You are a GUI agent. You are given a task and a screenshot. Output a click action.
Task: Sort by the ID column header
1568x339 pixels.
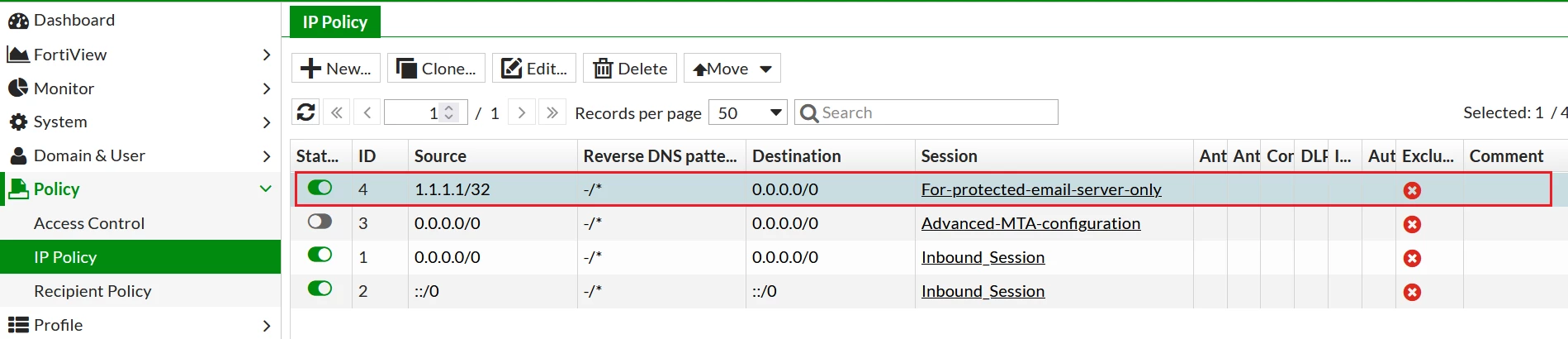point(380,156)
